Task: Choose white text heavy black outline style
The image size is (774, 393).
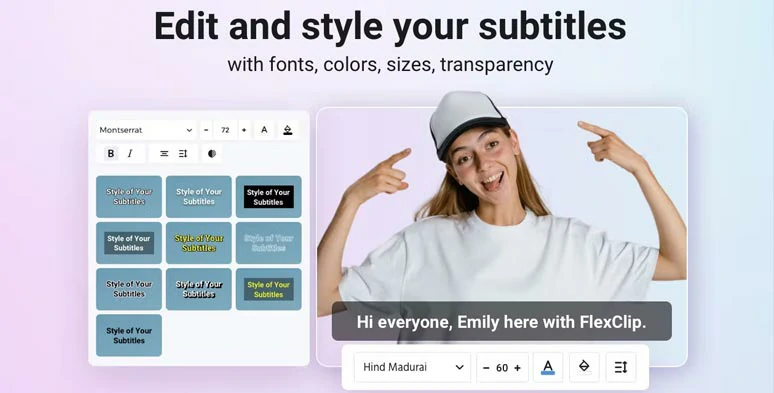Action: pos(199,289)
